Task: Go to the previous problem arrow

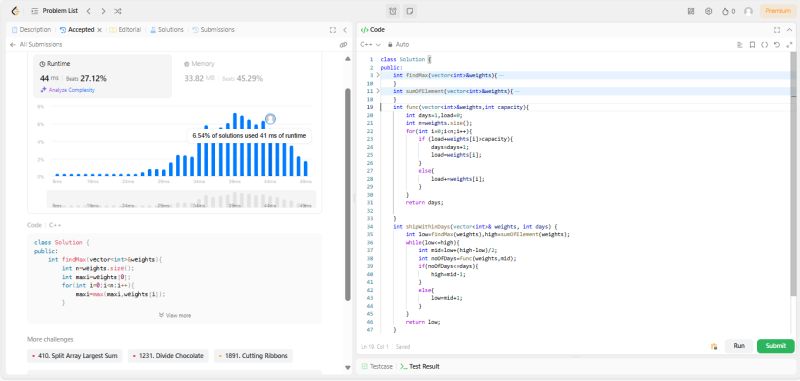Action: coord(88,11)
